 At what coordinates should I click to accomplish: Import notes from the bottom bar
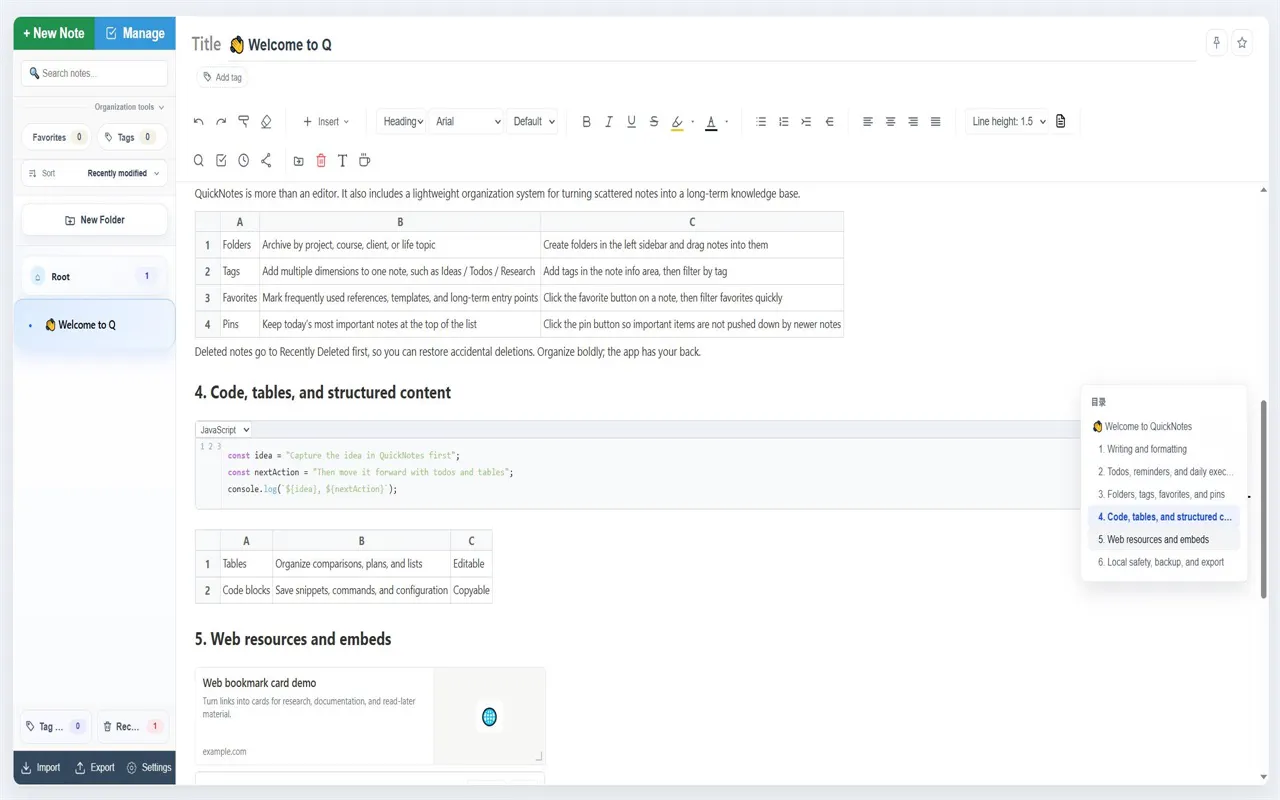click(41, 768)
